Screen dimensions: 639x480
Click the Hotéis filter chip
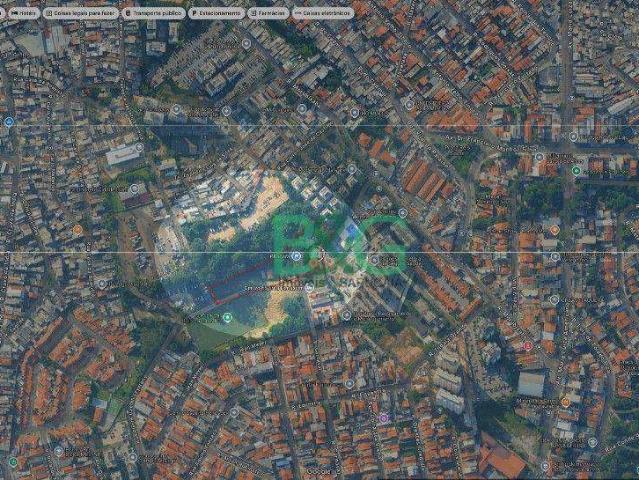(24, 13)
